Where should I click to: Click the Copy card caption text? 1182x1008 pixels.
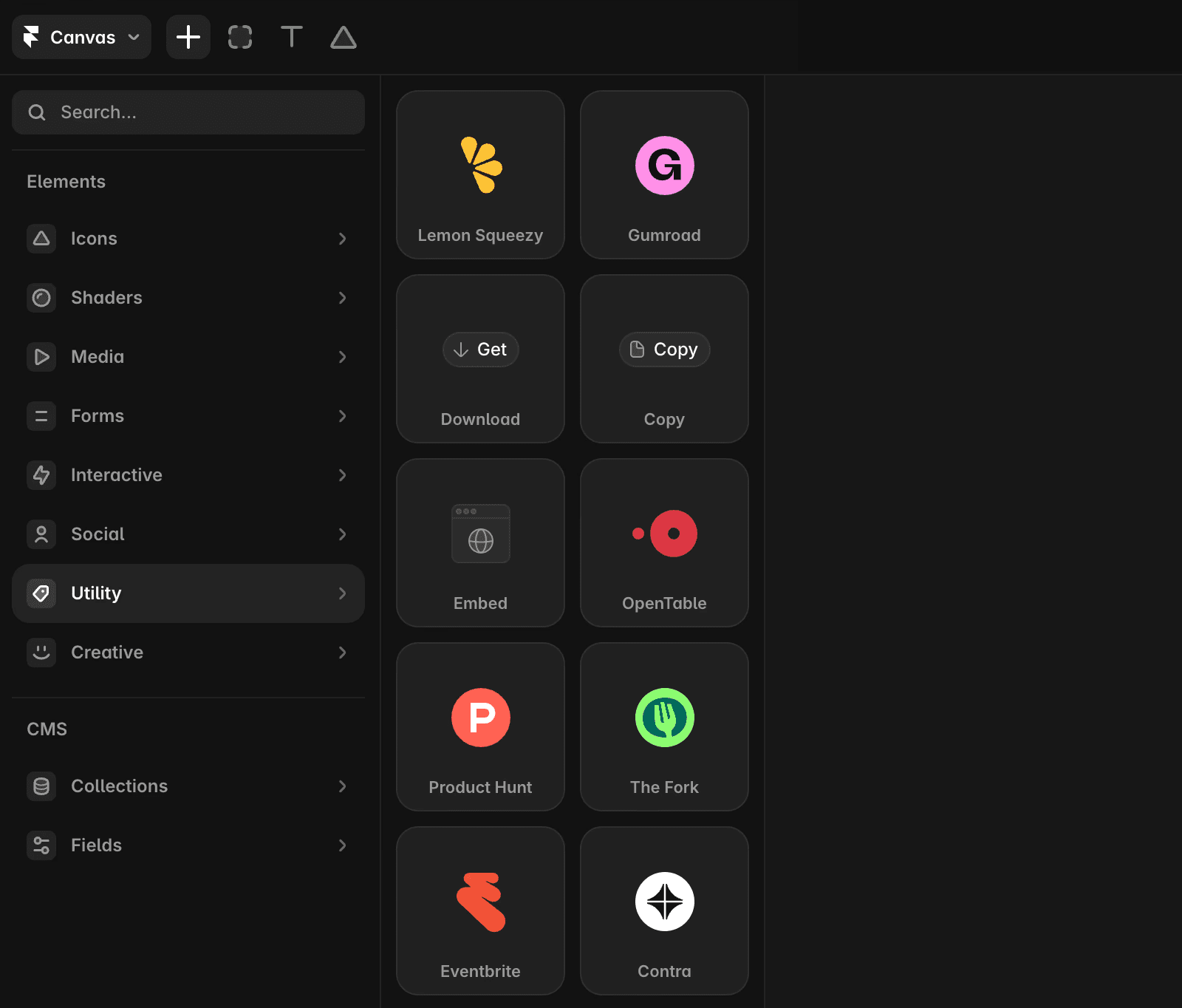click(665, 420)
